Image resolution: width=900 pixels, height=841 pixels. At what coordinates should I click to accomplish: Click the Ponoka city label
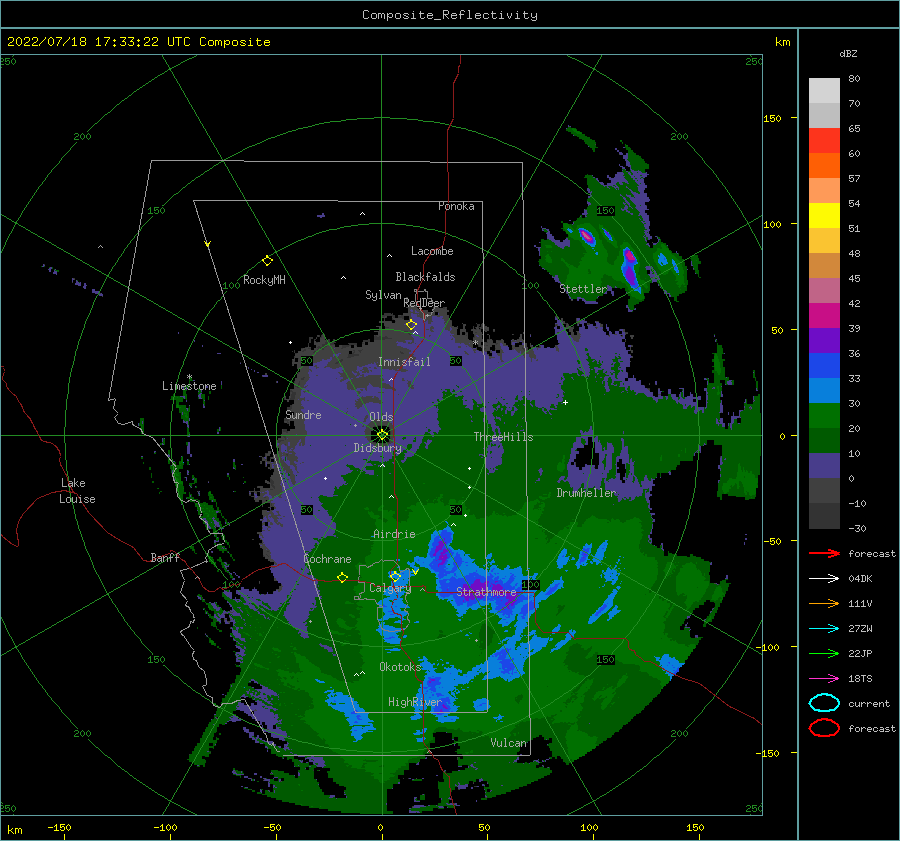(x=456, y=206)
